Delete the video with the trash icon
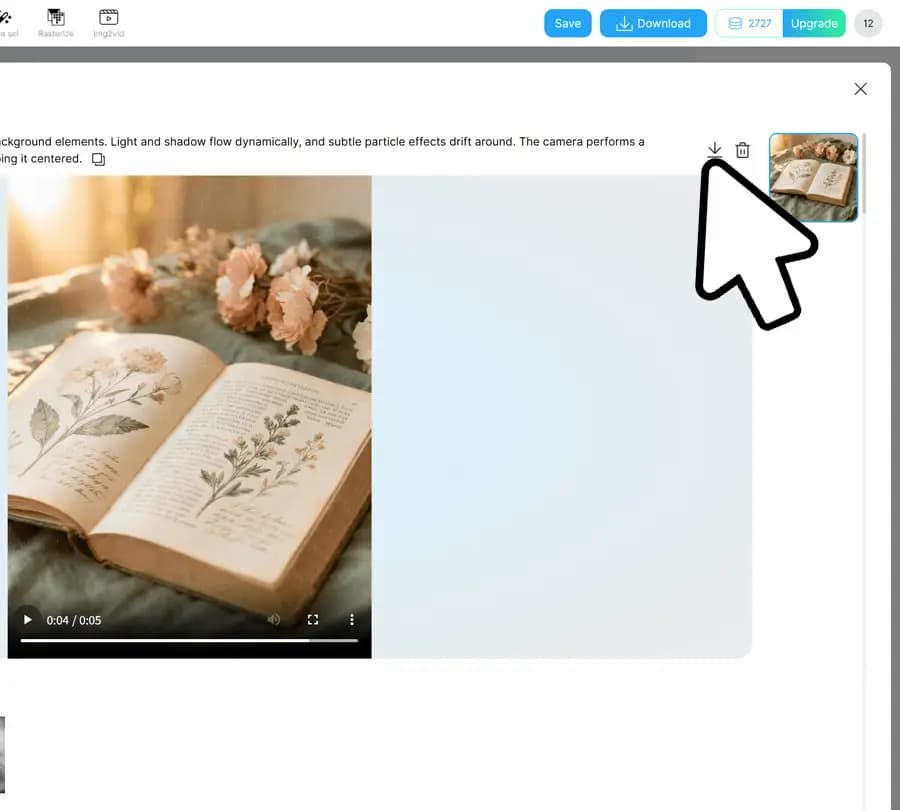The image size is (900, 810). (742, 150)
